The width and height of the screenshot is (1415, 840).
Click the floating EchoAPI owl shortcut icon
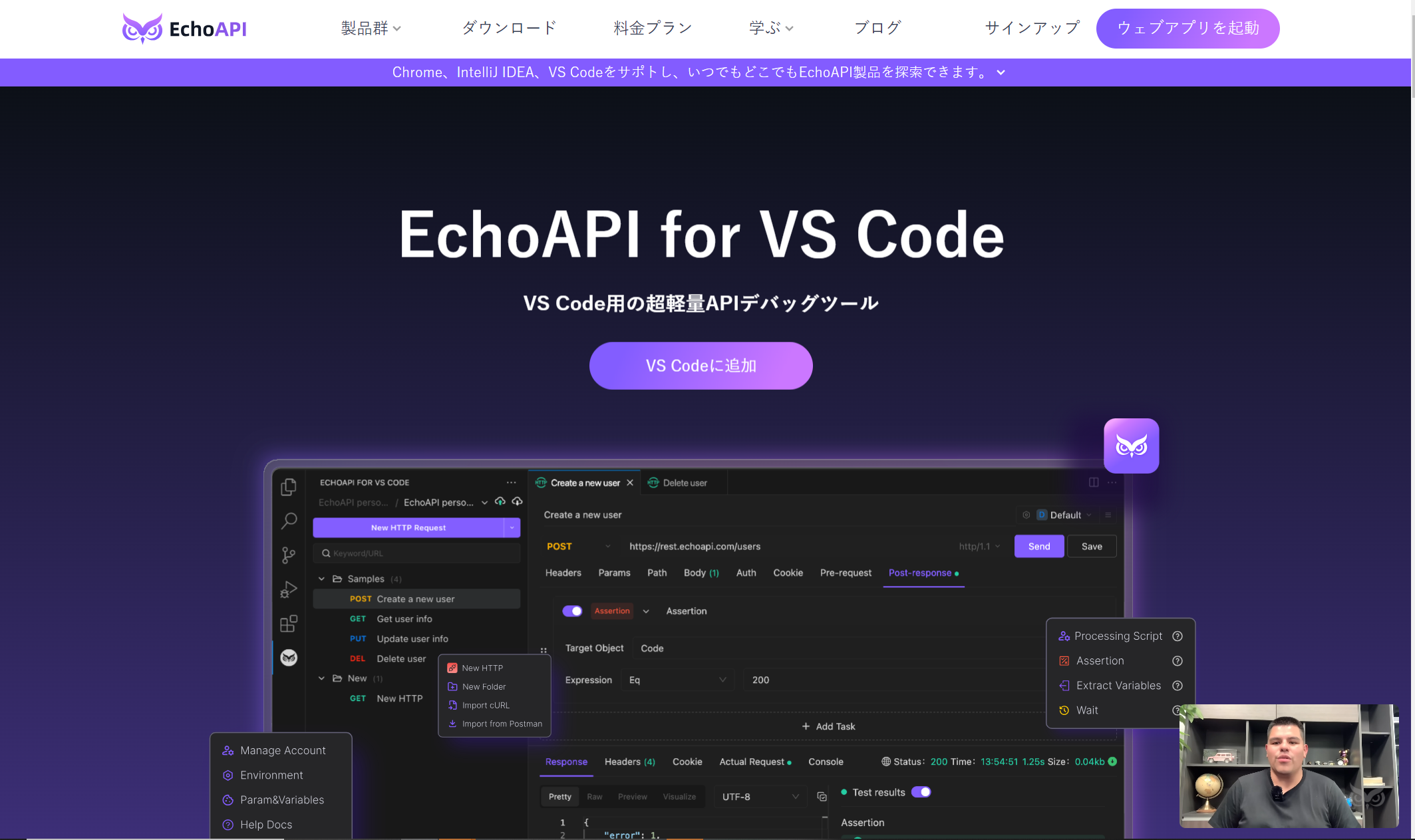click(x=1131, y=446)
